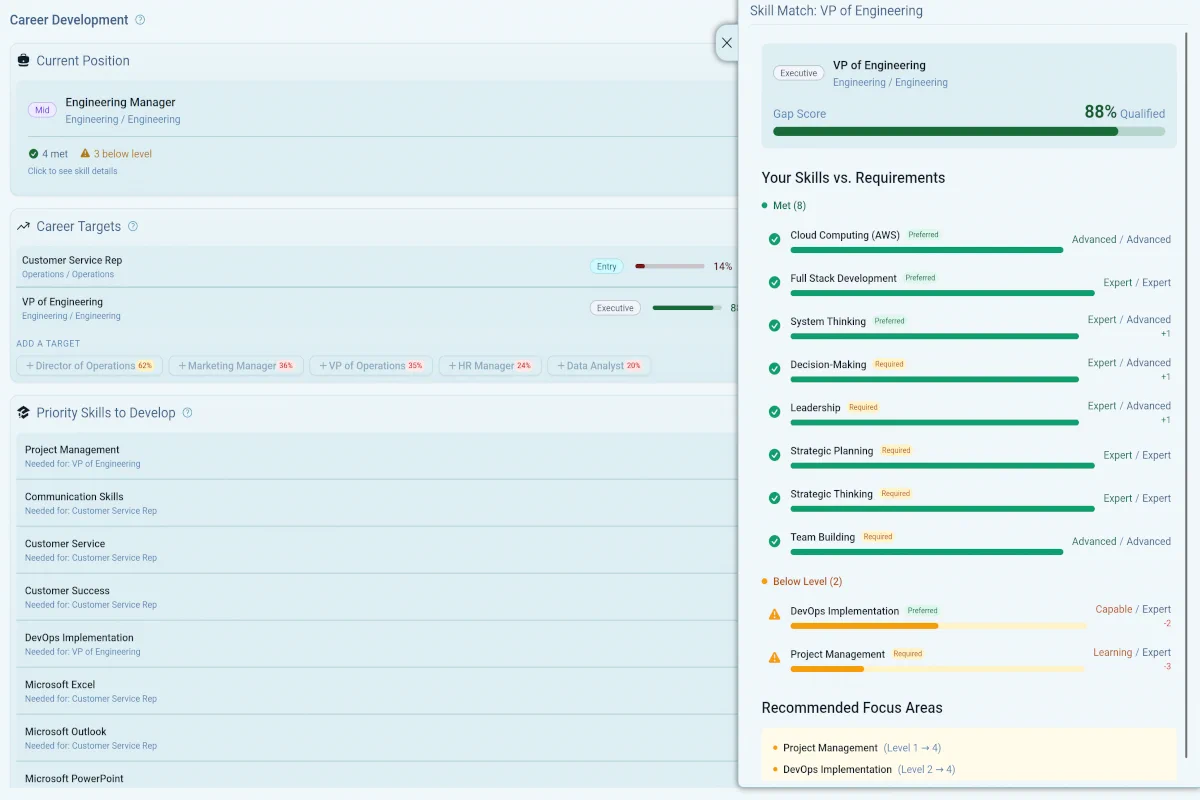Open DevOps Implementation priority skill row
This screenshot has width=1200, height=800.
[x=378, y=644]
